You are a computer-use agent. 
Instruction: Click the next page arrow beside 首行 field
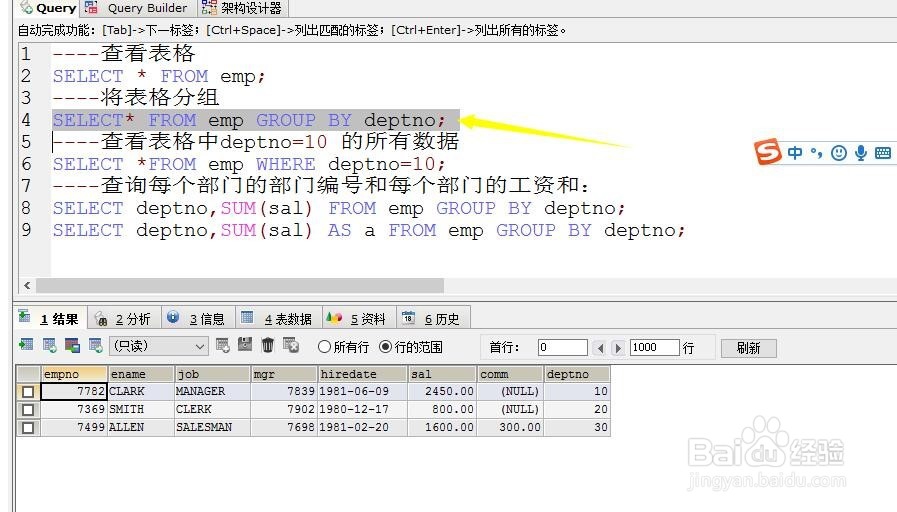coord(618,348)
